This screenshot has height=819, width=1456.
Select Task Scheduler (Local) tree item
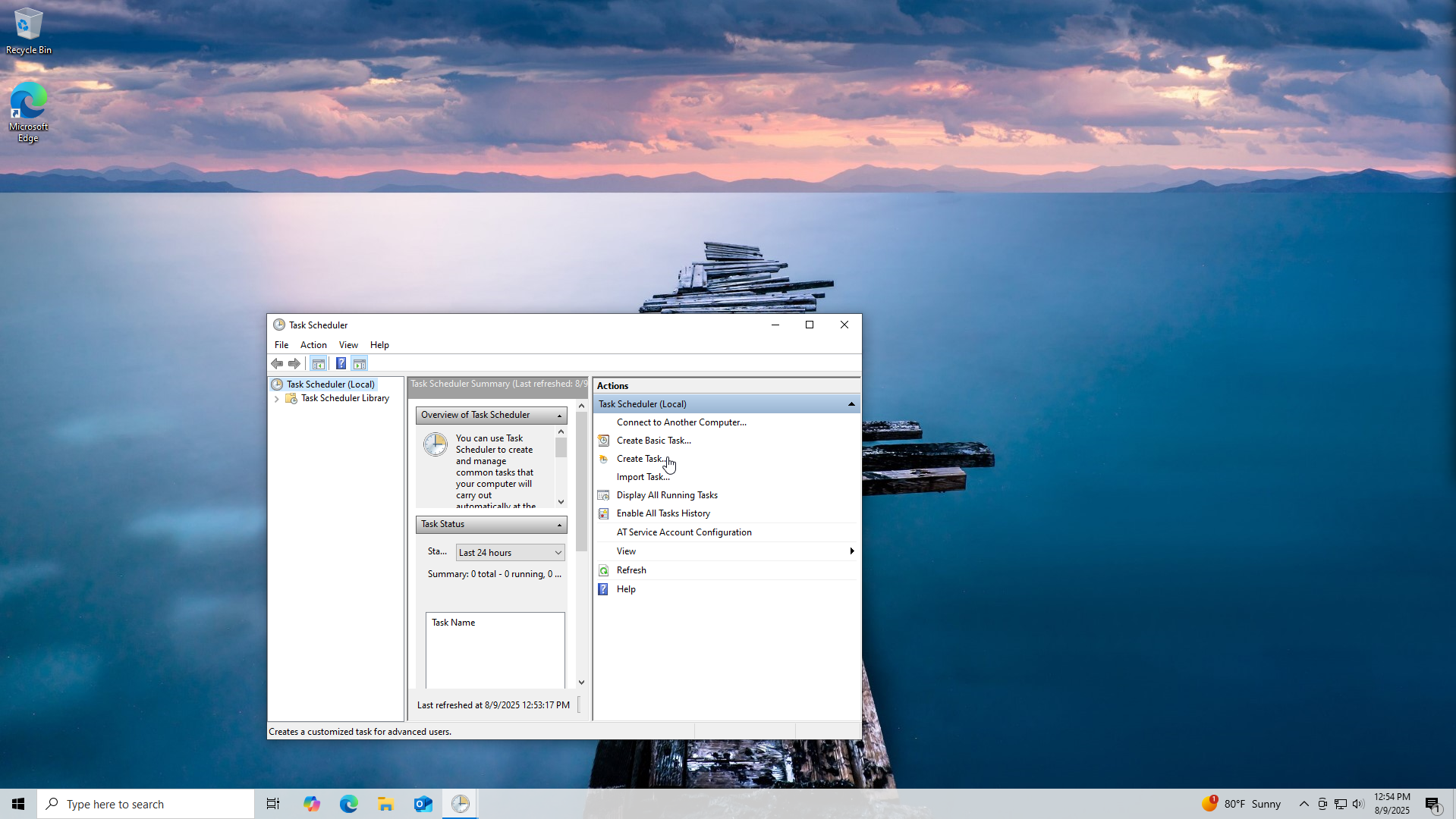click(331, 384)
